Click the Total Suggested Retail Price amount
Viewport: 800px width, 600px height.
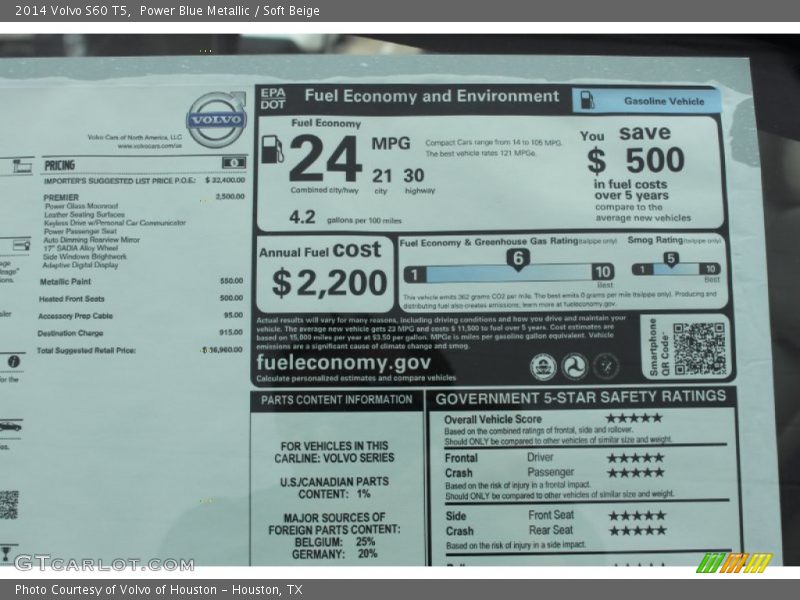tap(222, 350)
